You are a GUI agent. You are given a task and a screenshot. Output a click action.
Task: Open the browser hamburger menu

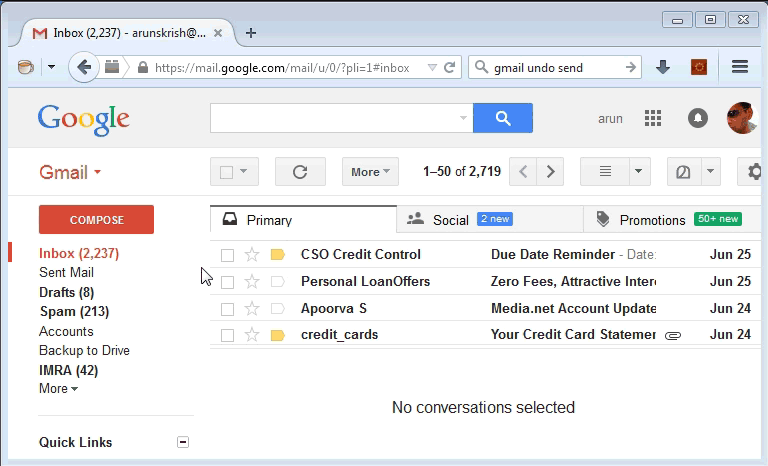click(x=740, y=67)
